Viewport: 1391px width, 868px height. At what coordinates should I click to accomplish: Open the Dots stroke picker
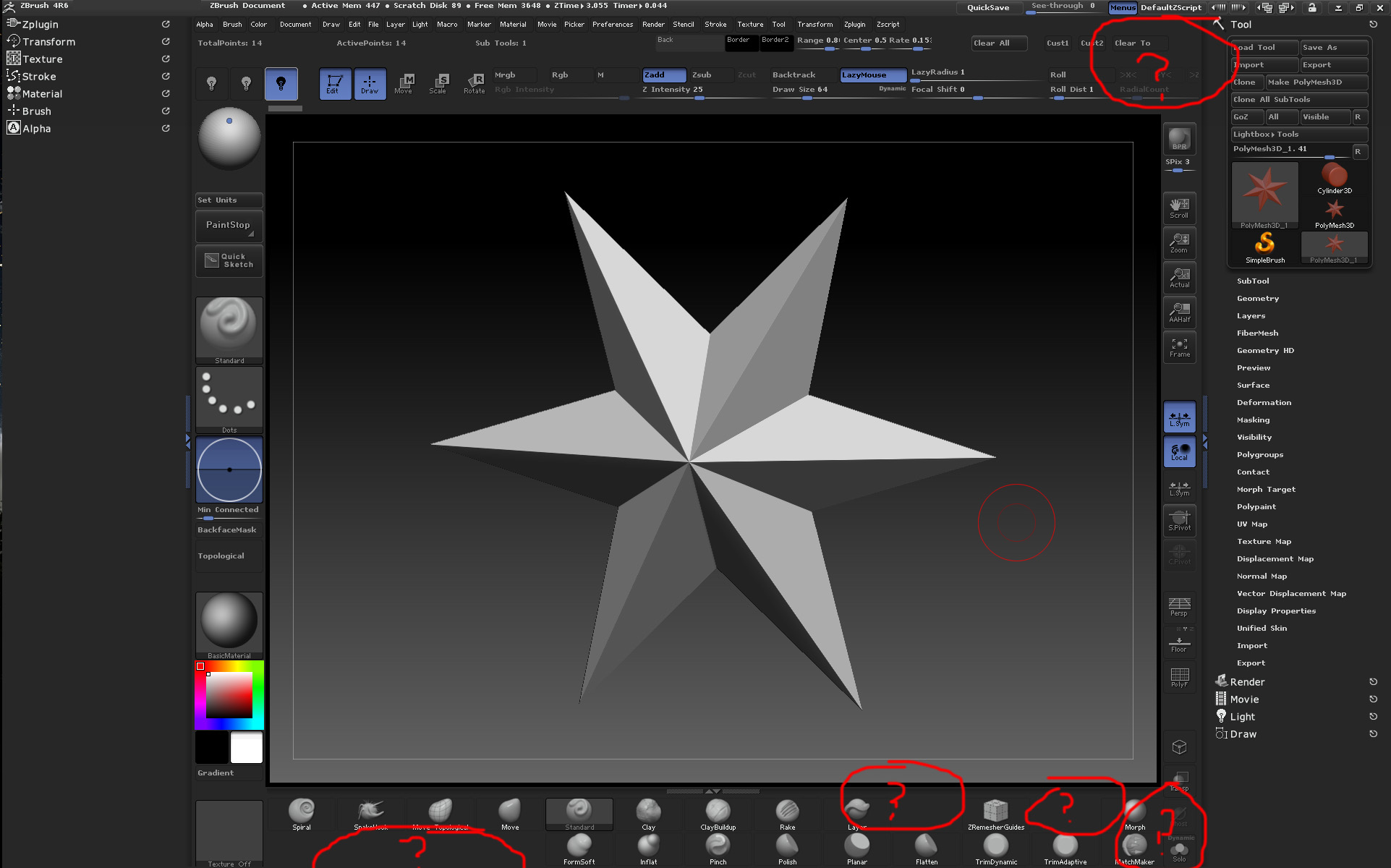tap(229, 399)
